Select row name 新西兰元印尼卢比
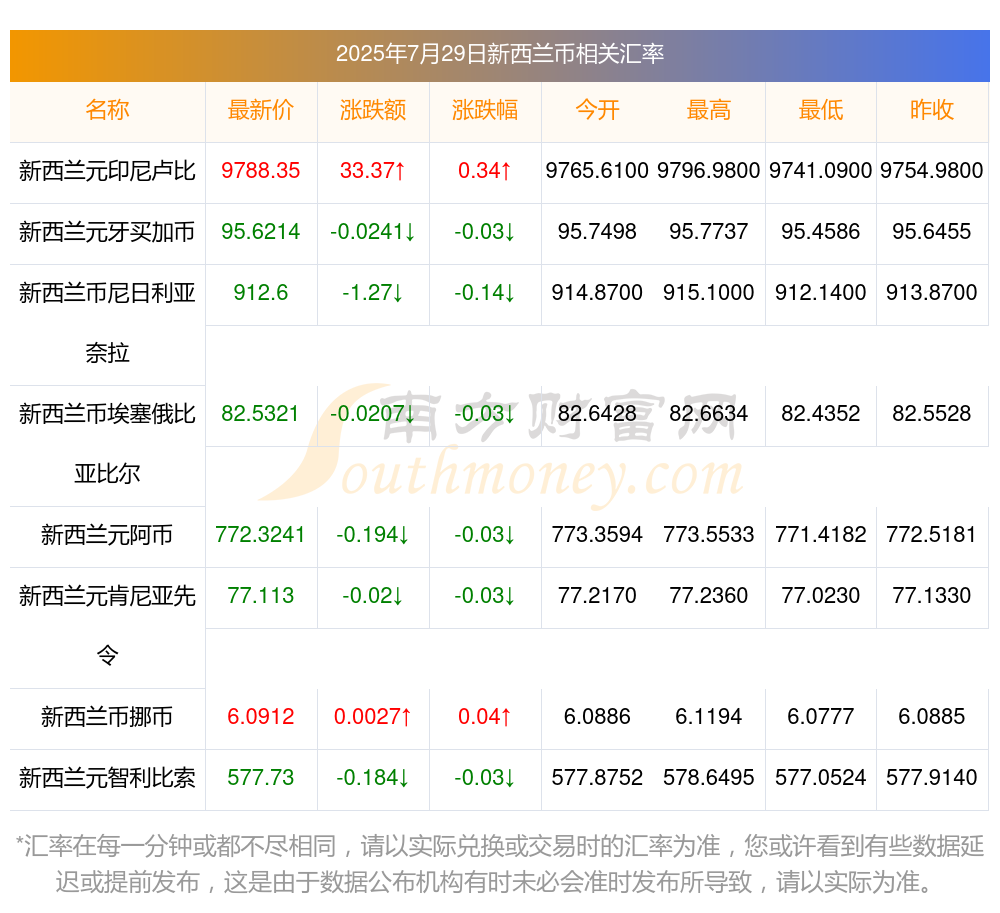 (107, 171)
